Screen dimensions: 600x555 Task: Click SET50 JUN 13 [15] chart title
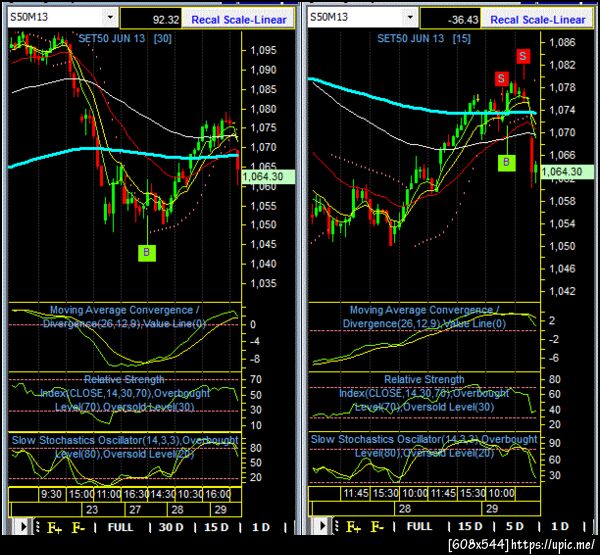[424, 38]
